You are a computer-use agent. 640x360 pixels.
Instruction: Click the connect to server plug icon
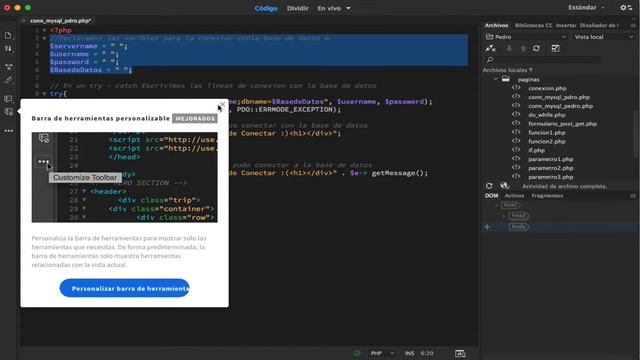coord(491,49)
